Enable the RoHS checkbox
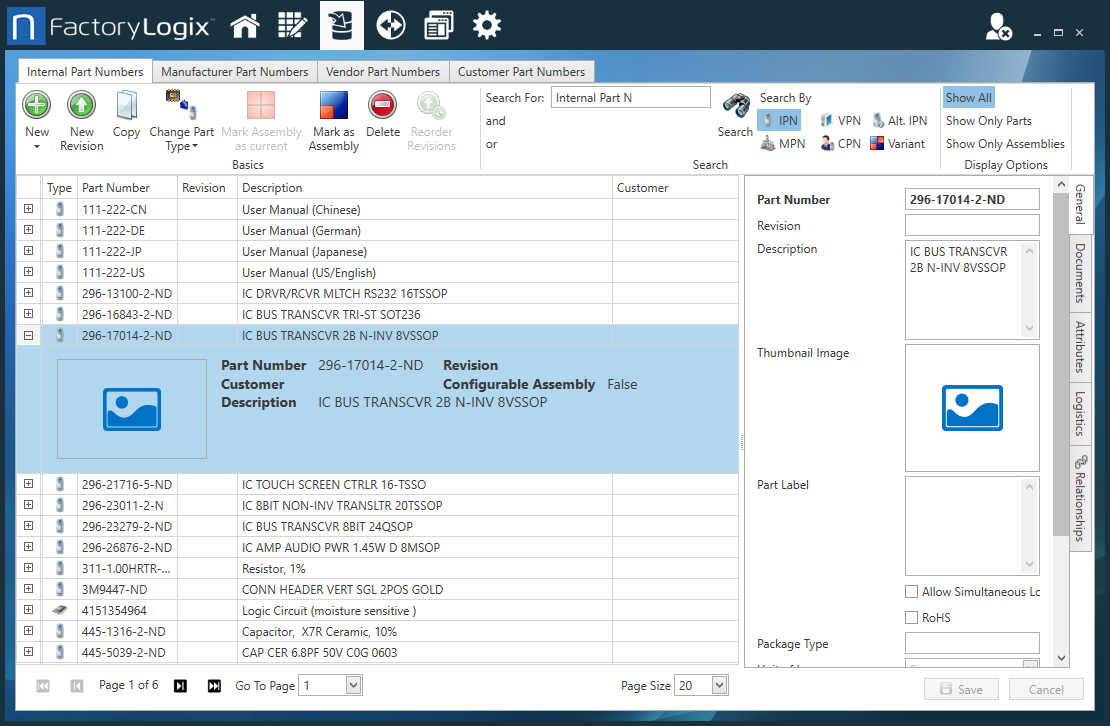Screen dimensions: 1110x726 (x=911, y=618)
